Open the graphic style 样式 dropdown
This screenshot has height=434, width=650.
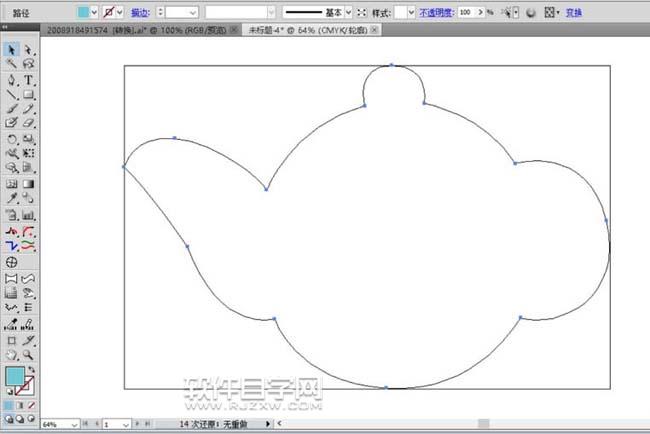411,12
